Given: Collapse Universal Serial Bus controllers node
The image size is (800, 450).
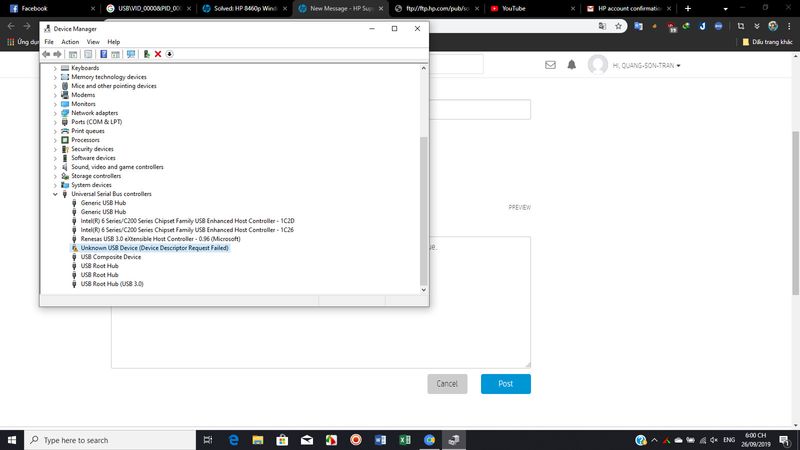Looking at the screenshot, I should coord(55,194).
